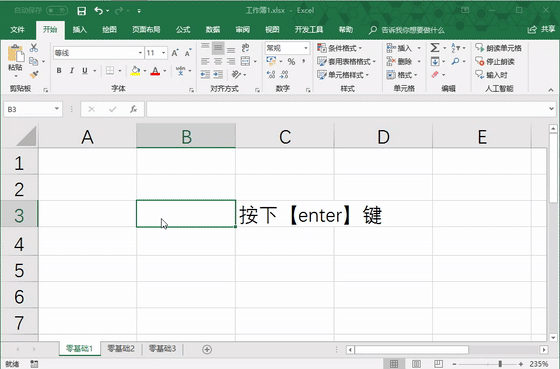560x369 pixels.
Task: Click the 停止朗读 stop reading button
Action: pos(495,61)
